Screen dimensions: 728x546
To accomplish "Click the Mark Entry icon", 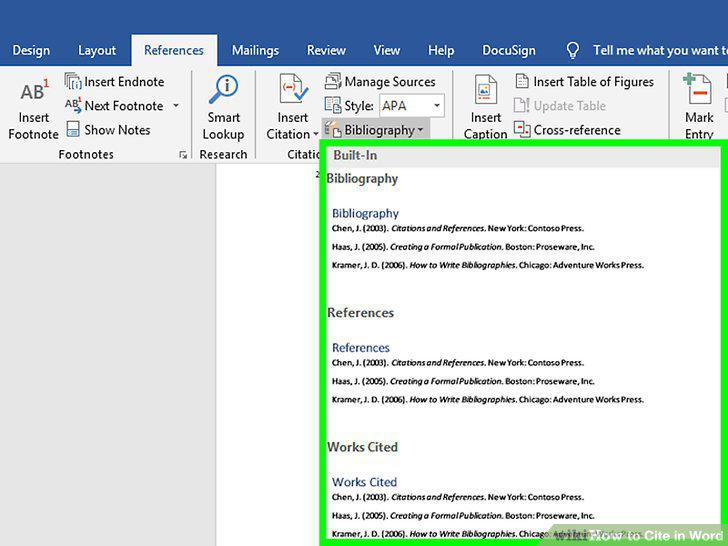I will 697,89.
